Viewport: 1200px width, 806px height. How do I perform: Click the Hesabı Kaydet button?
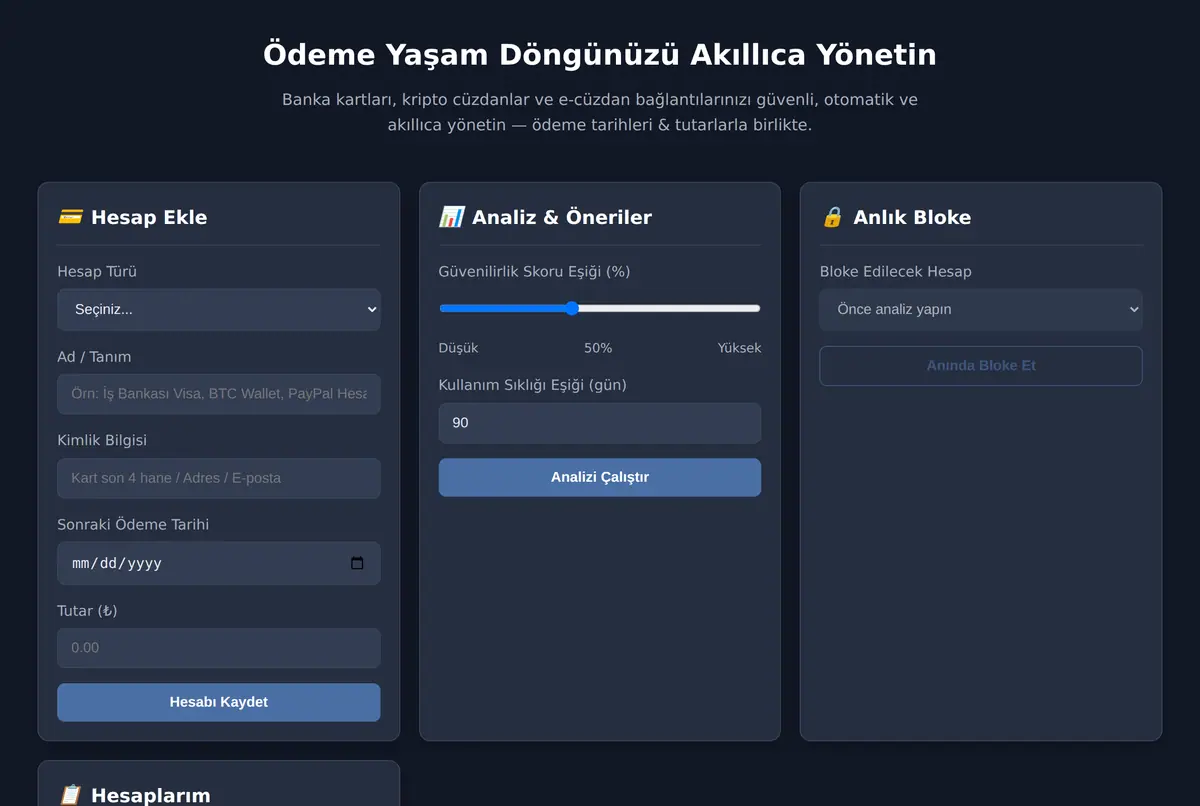pyautogui.click(x=218, y=702)
